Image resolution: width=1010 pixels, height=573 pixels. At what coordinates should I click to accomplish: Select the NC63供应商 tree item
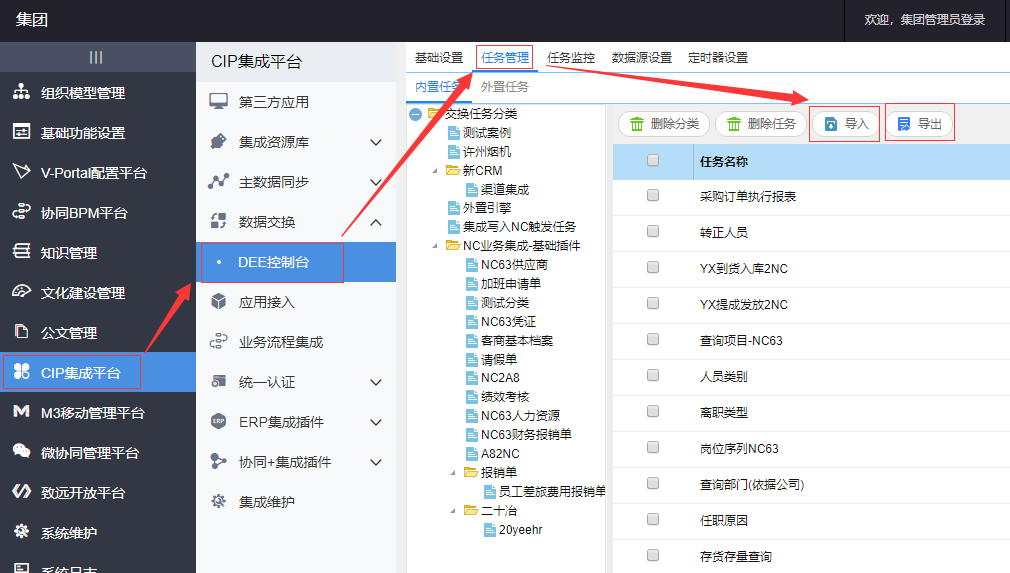coord(514,265)
